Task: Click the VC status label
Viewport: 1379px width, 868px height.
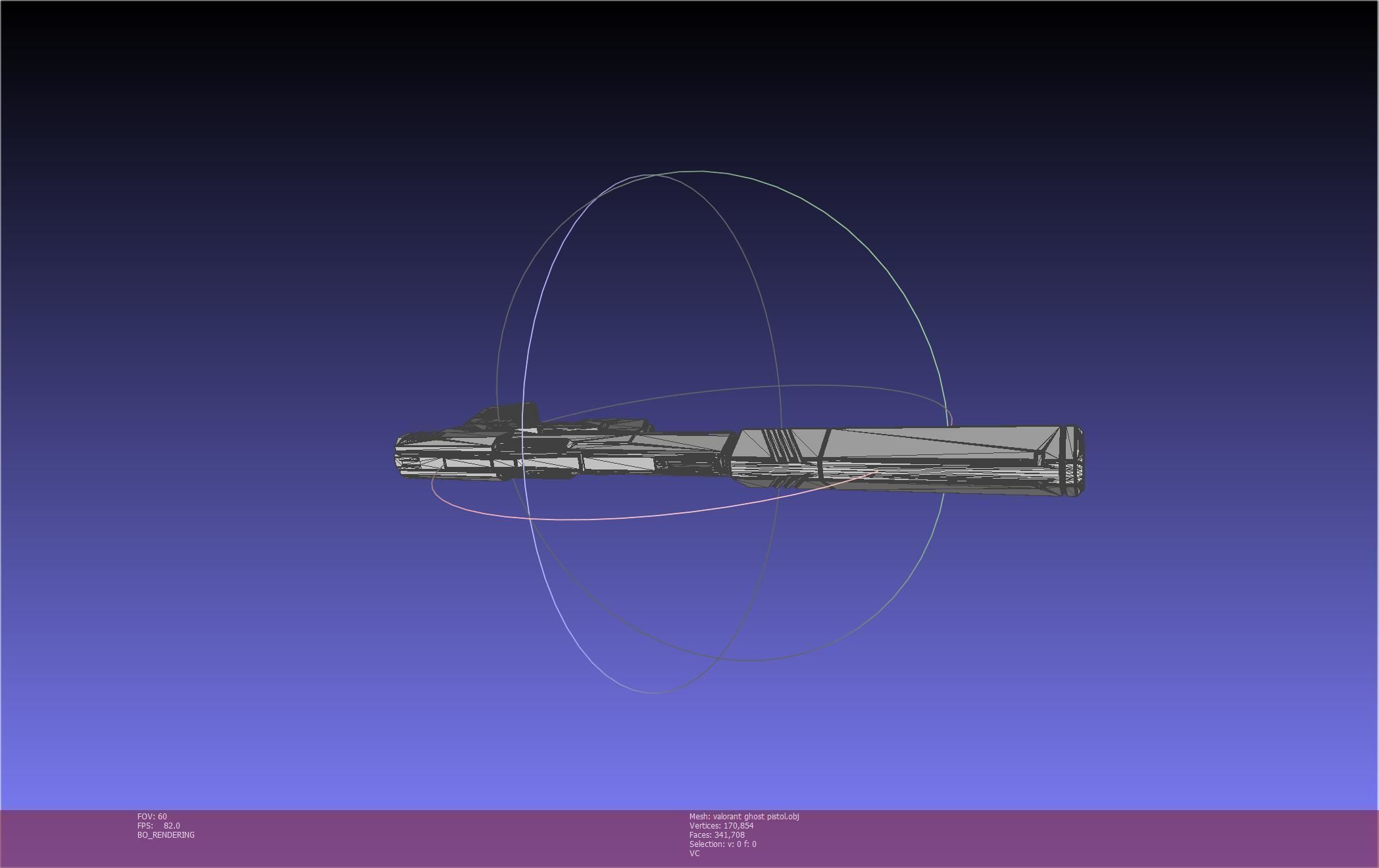Action: pos(695,854)
